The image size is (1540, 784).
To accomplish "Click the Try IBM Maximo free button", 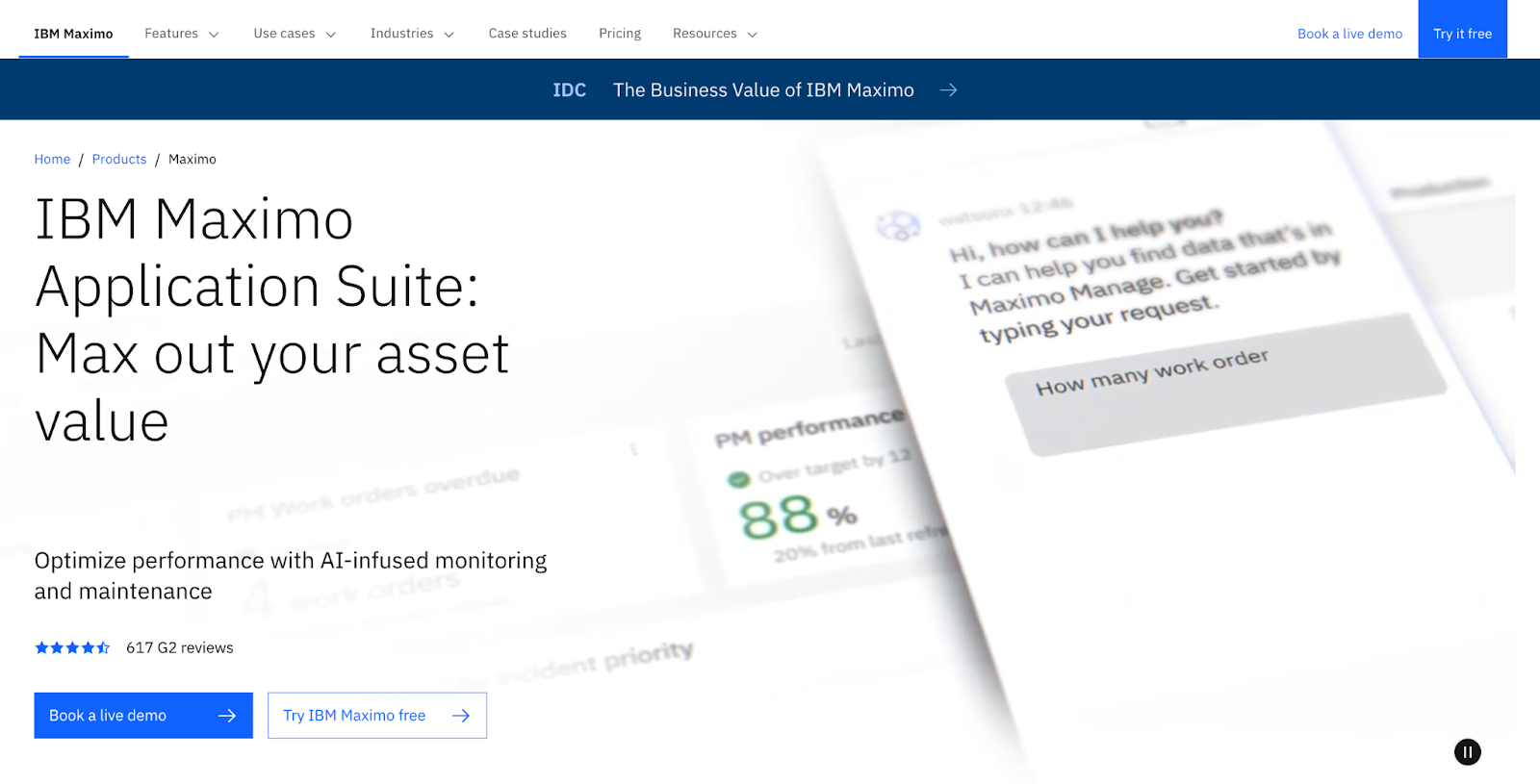I will 377,716.
